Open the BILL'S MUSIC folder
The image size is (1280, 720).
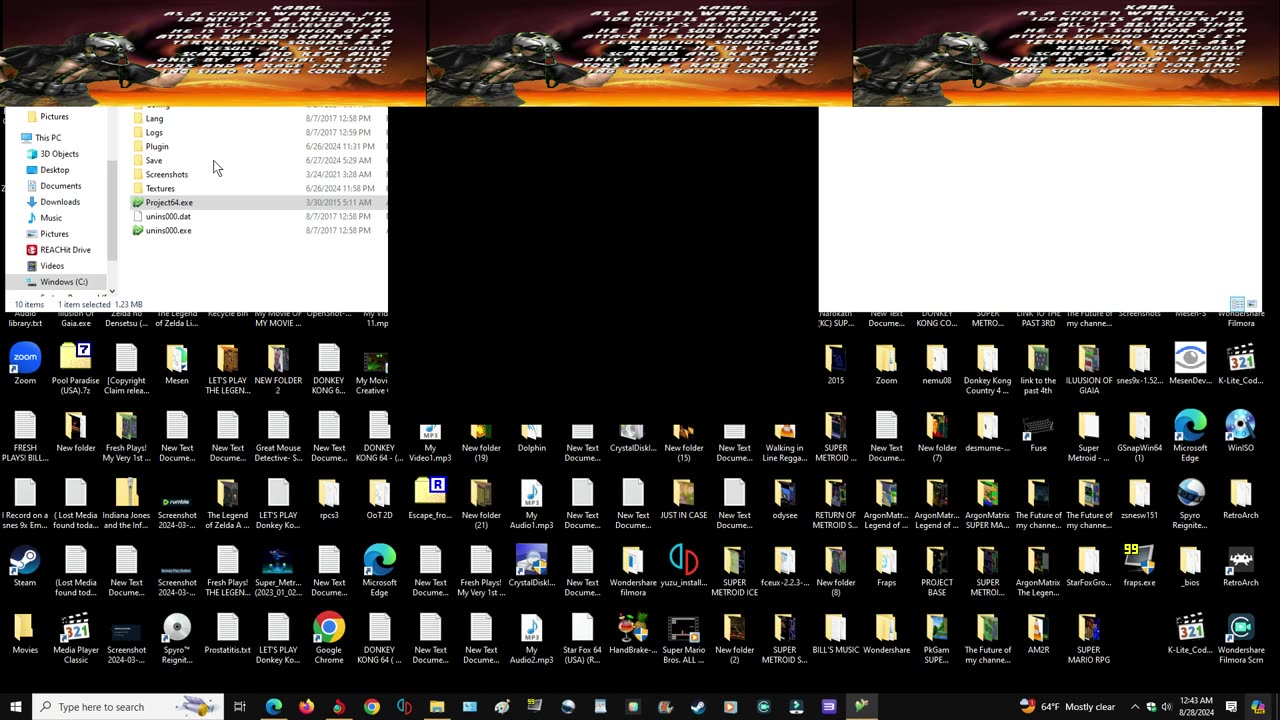[x=835, y=634]
